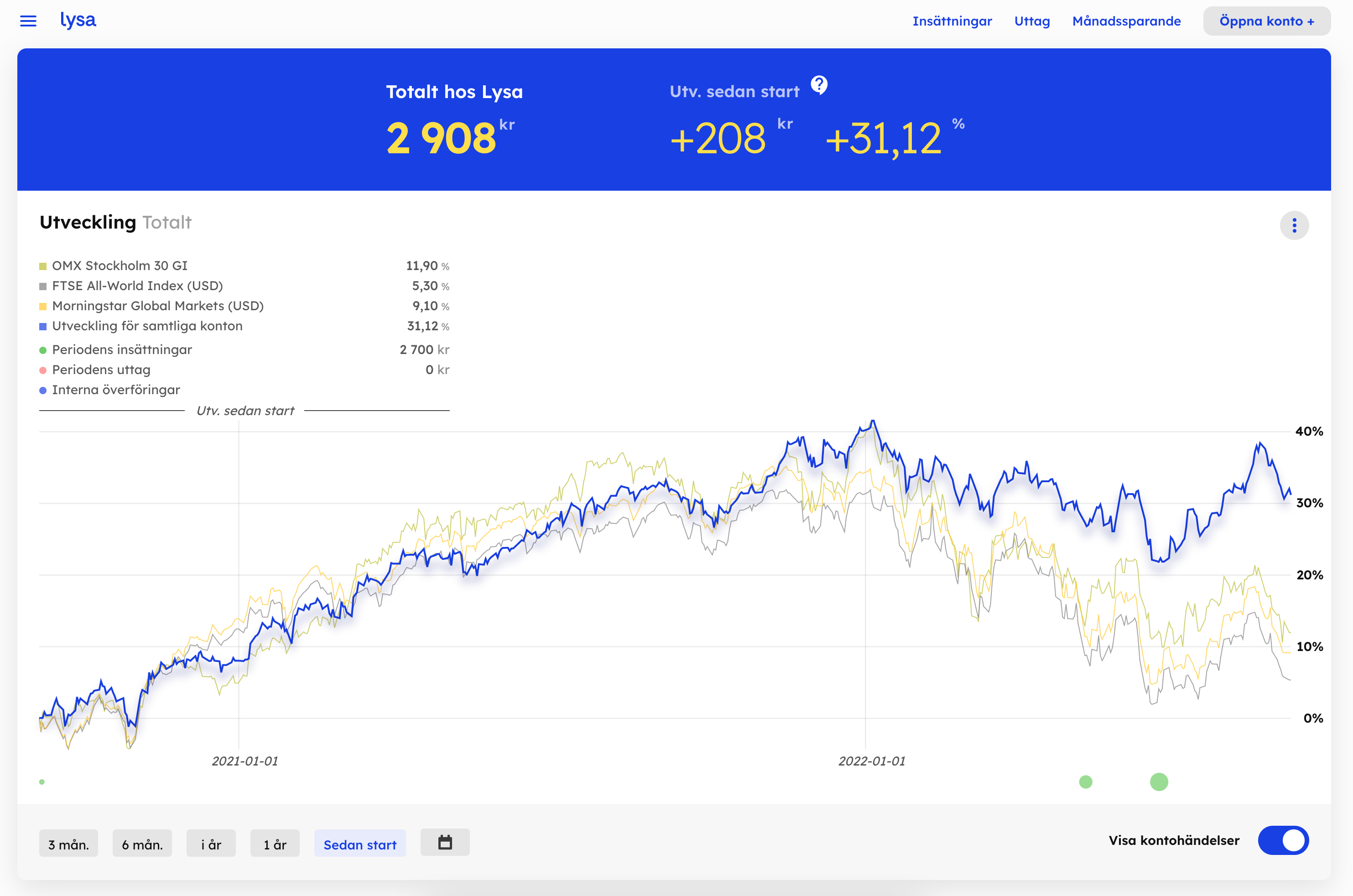Click the Öppna konto + button
Viewport: 1353px width, 896px height.
(x=1267, y=21)
